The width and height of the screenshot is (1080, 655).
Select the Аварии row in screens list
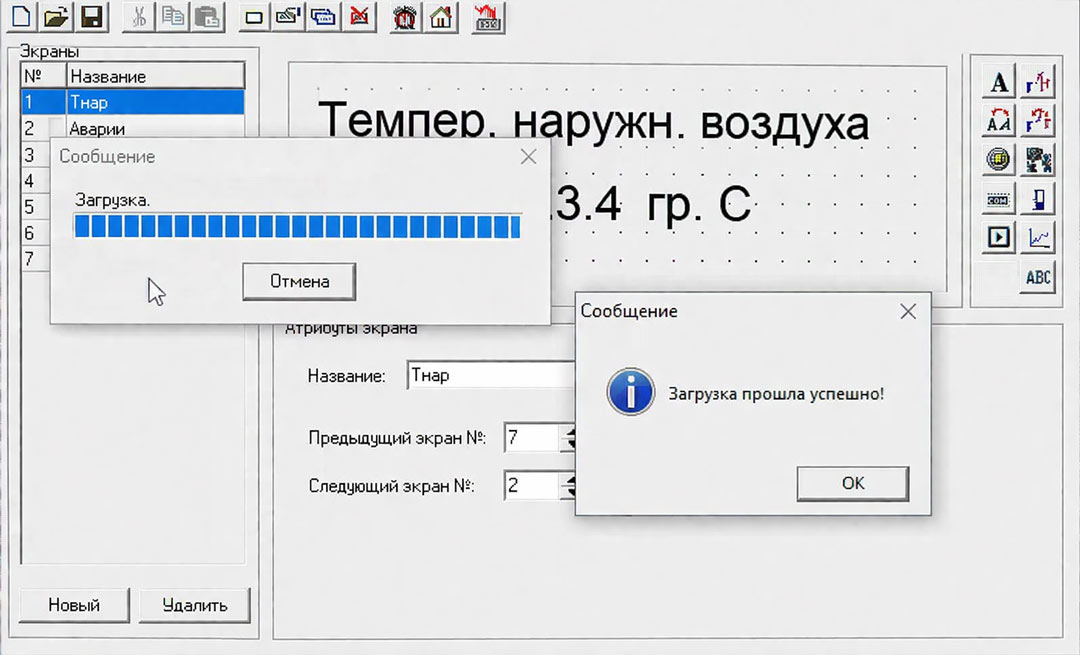pyautogui.click(x=155, y=128)
